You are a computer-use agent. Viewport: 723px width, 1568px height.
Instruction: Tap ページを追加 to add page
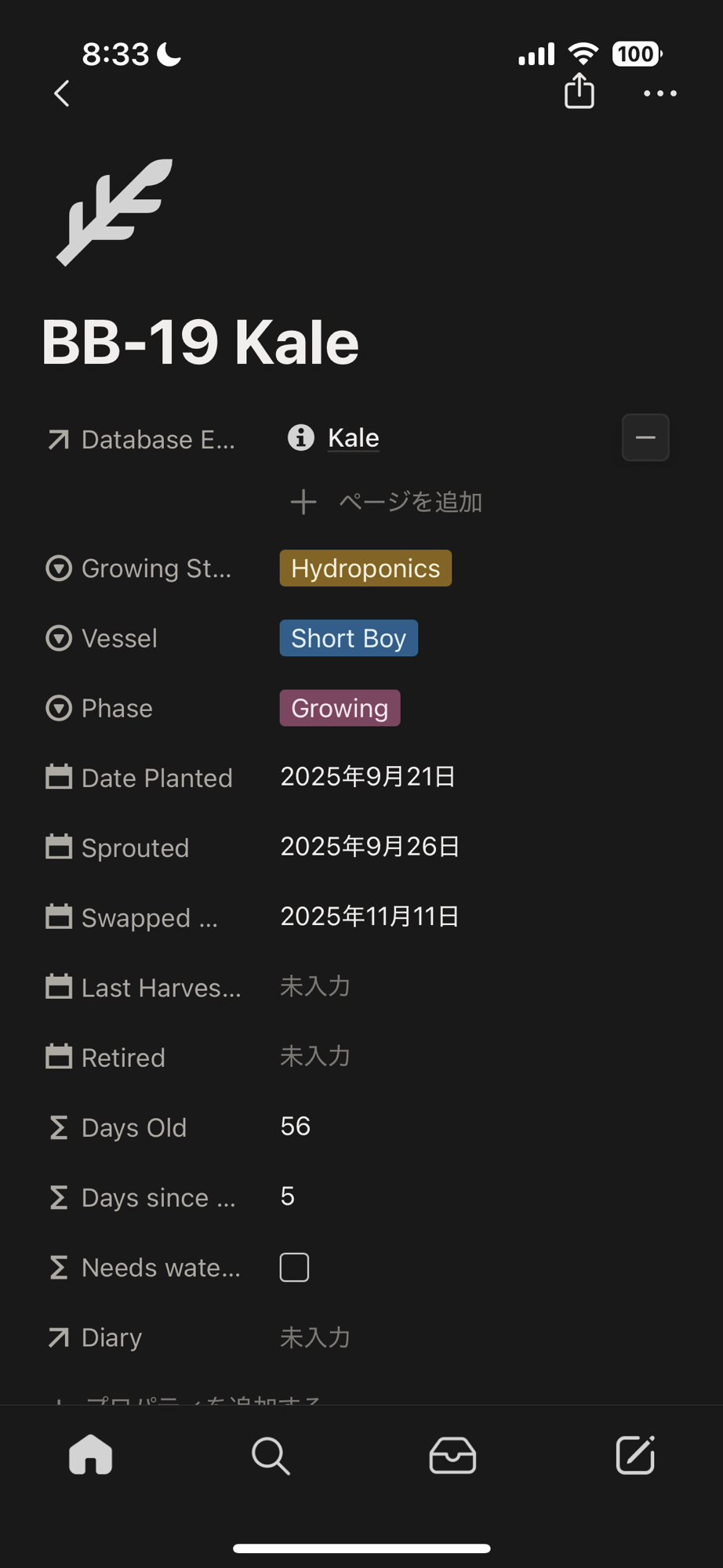pyautogui.click(x=387, y=502)
